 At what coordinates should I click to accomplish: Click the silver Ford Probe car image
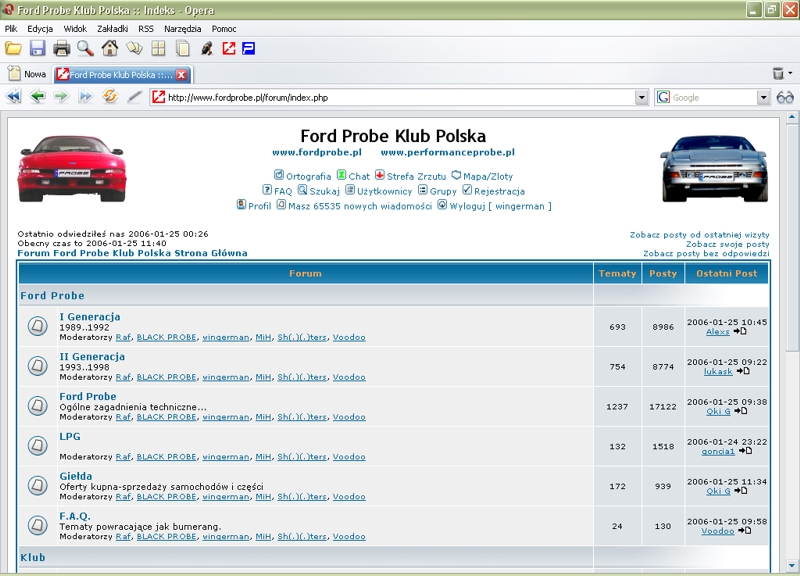(x=714, y=168)
